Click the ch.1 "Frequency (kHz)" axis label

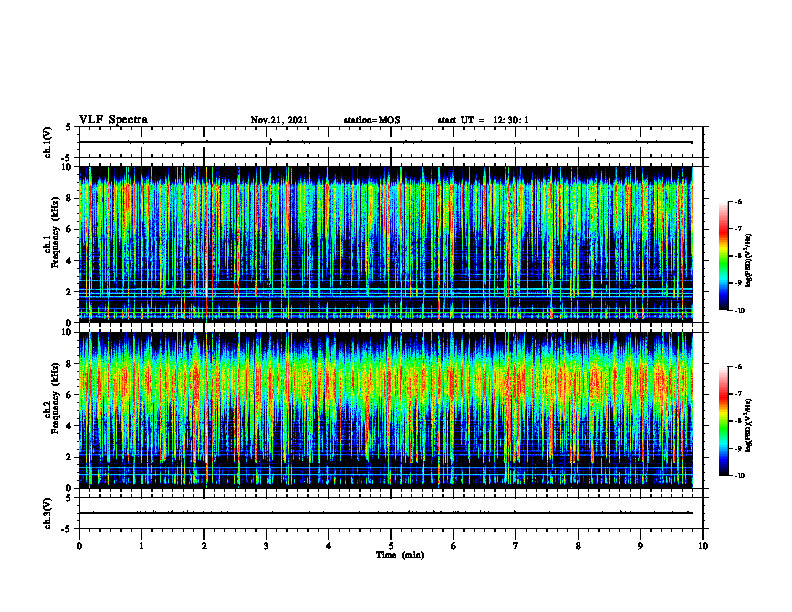[55, 232]
